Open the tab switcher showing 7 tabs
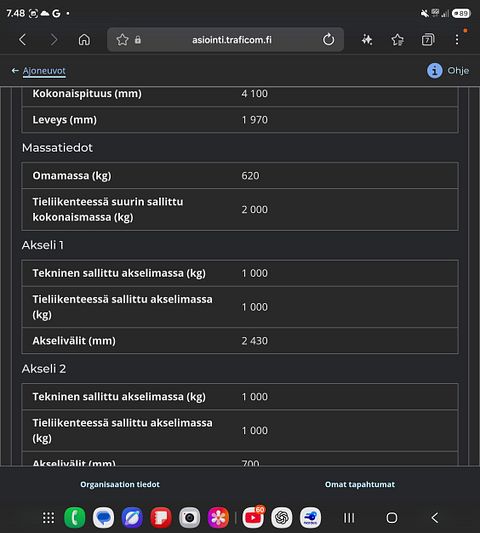The height and width of the screenshot is (533, 480). [x=428, y=40]
